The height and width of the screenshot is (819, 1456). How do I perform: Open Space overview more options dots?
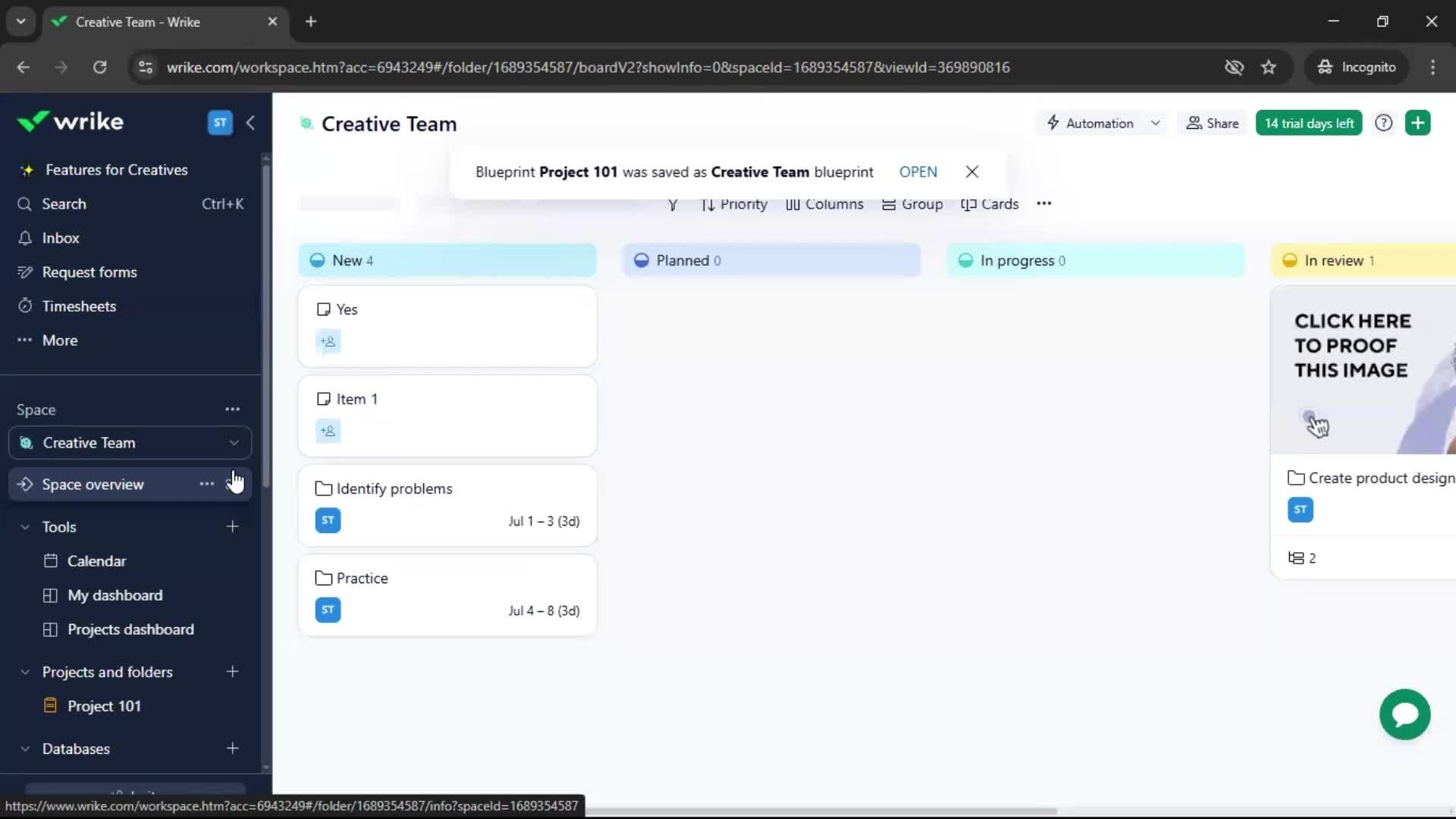206,485
